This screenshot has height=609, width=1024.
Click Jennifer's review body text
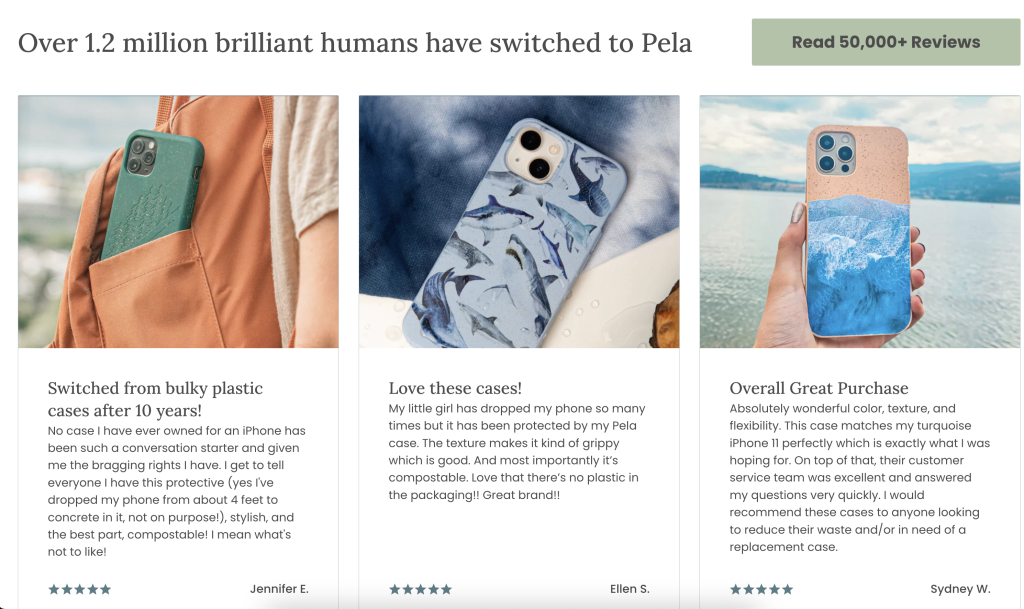click(x=177, y=491)
